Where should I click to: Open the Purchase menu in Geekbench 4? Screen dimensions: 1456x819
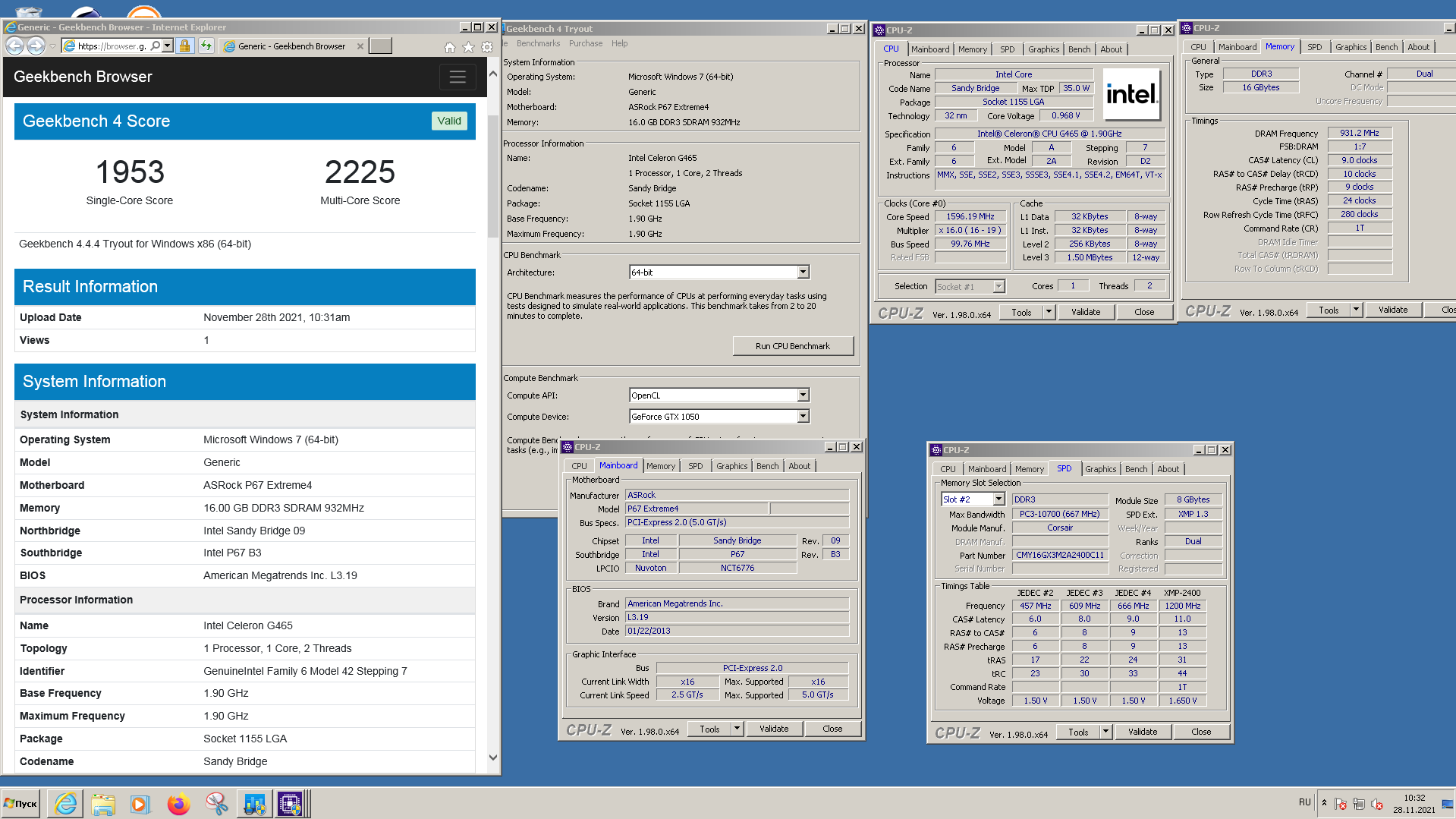coord(586,44)
